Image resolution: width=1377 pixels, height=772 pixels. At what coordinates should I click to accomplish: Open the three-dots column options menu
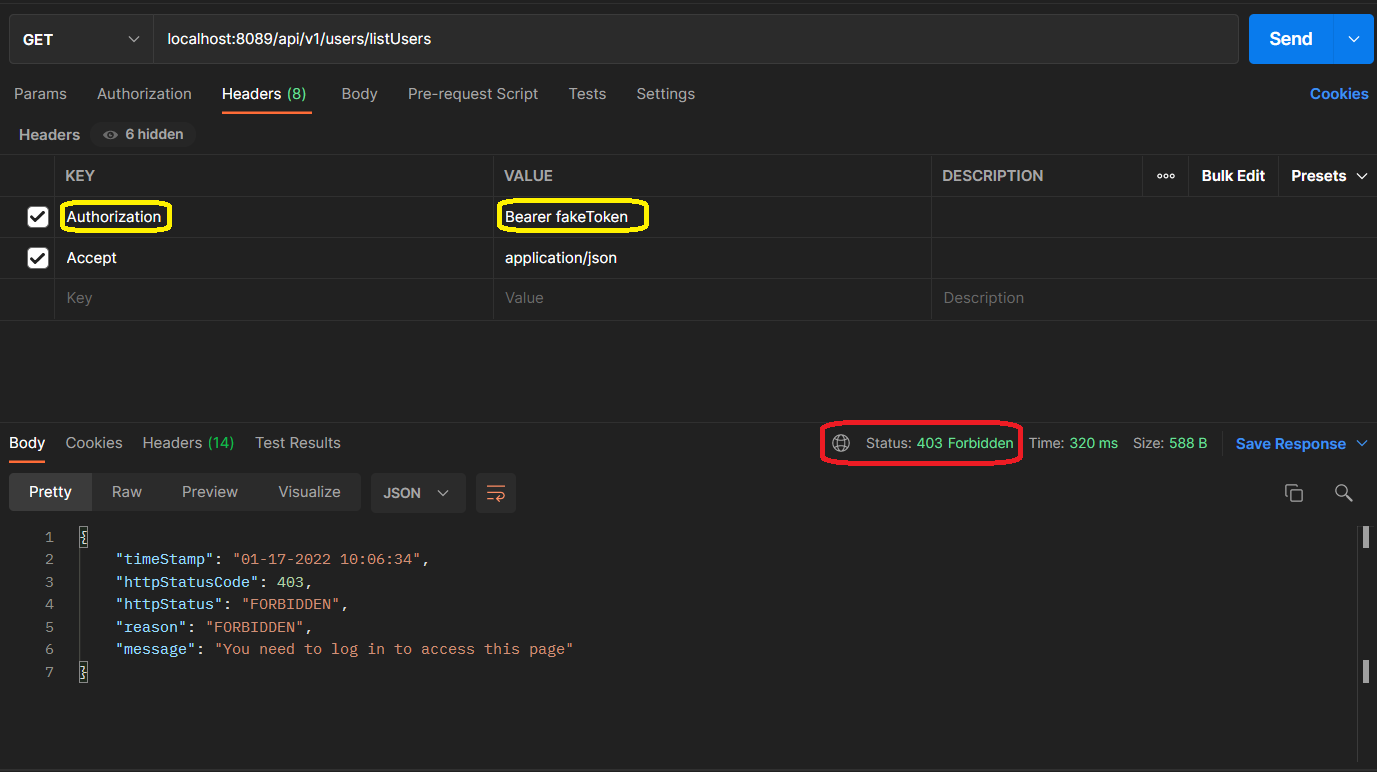coord(1165,176)
